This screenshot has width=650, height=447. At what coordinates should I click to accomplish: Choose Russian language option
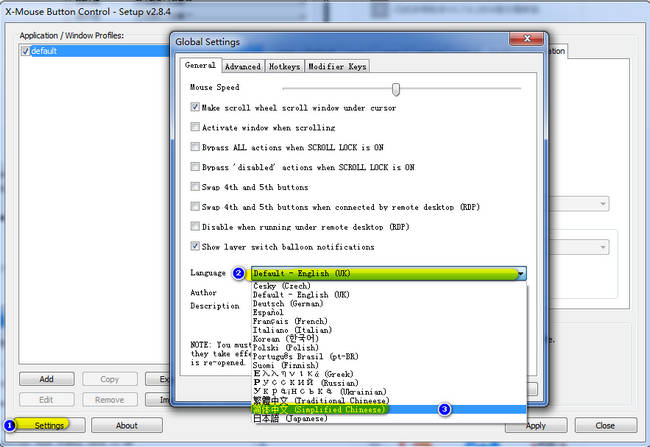(x=389, y=383)
